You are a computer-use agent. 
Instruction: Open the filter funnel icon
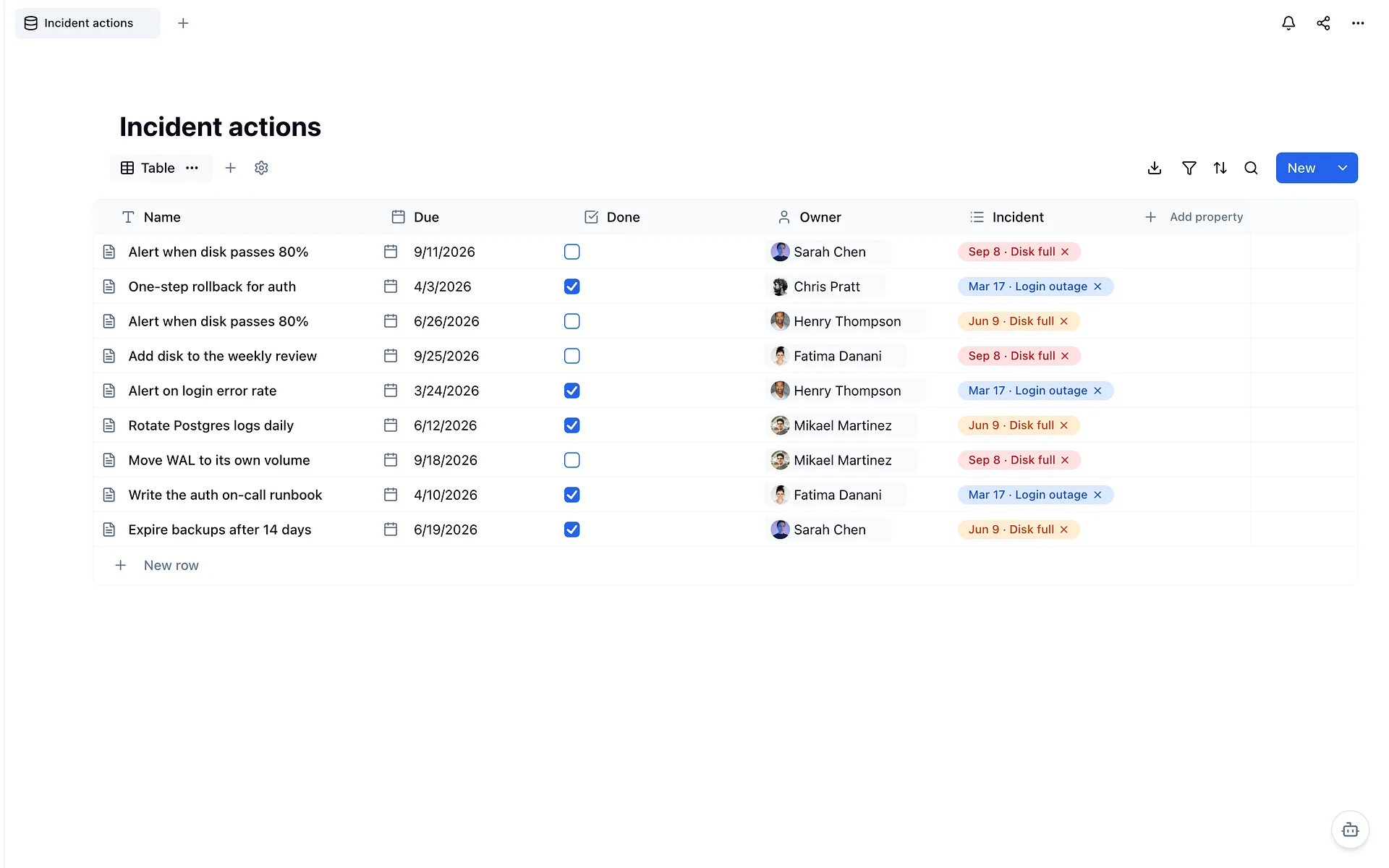[x=1189, y=168]
